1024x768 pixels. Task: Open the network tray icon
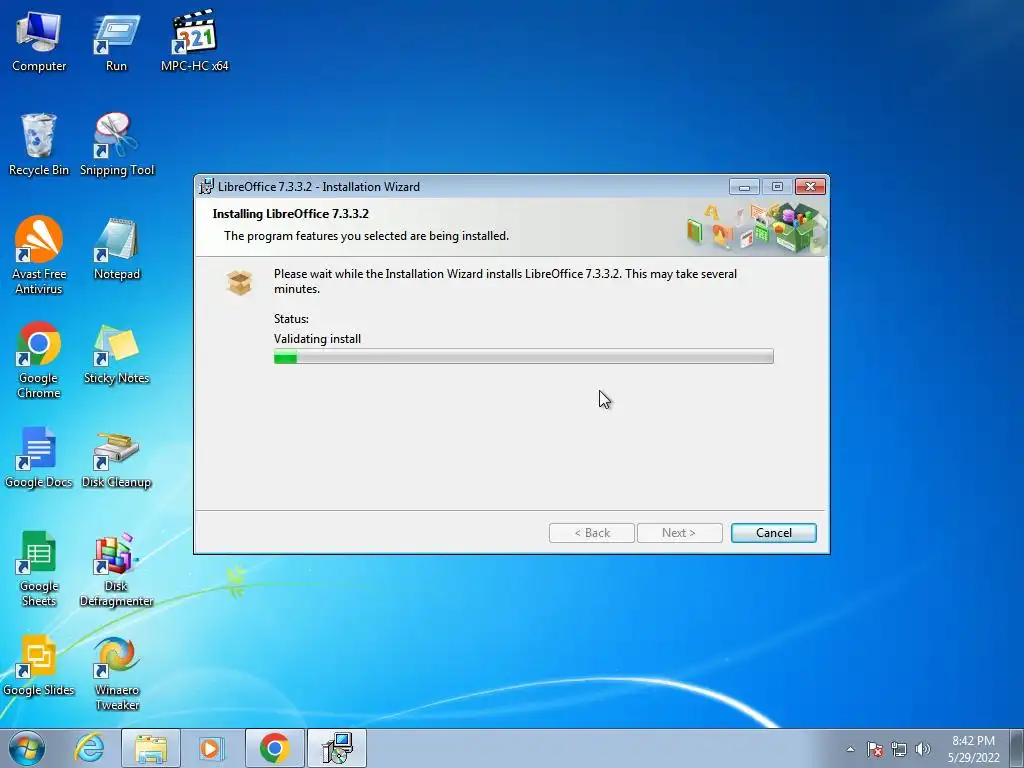click(x=899, y=749)
